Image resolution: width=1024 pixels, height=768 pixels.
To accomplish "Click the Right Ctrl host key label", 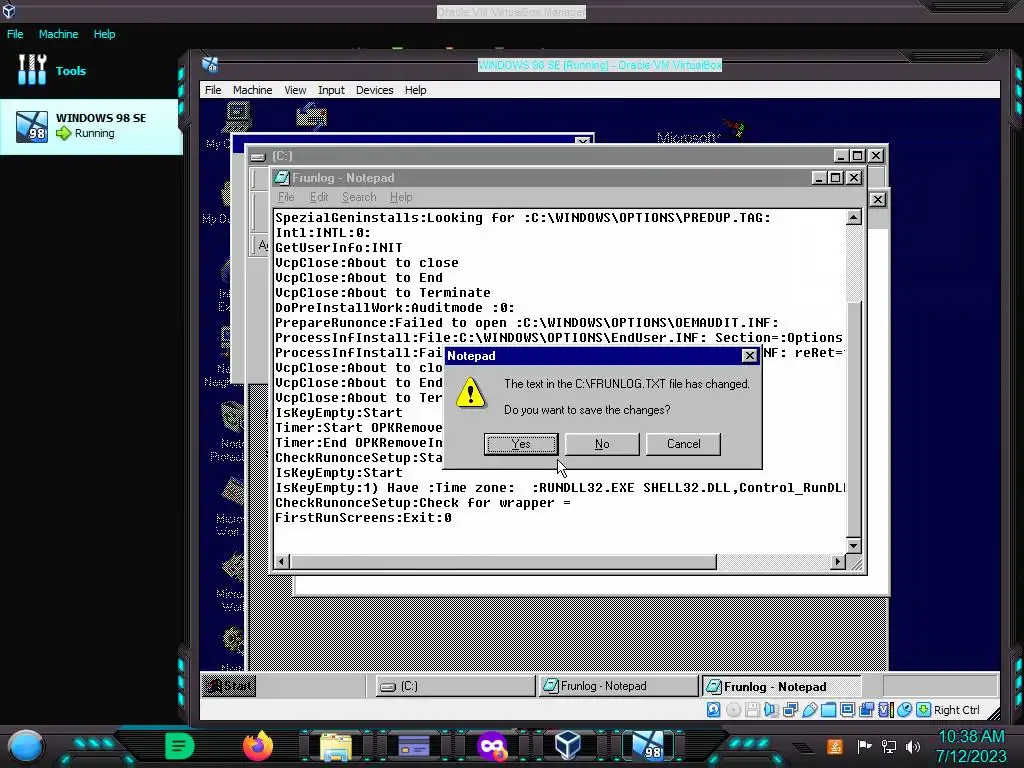I will pyautogui.click(x=956, y=710).
